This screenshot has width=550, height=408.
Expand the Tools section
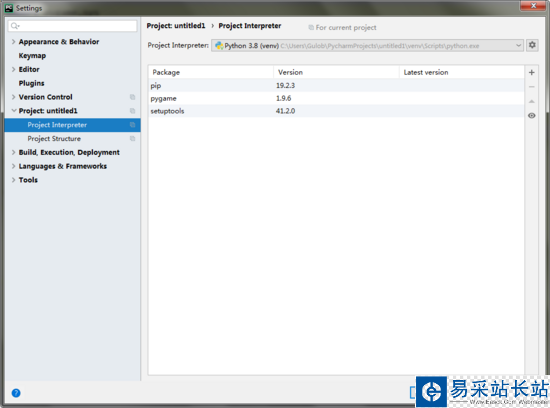pyautogui.click(x=13, y=180)
